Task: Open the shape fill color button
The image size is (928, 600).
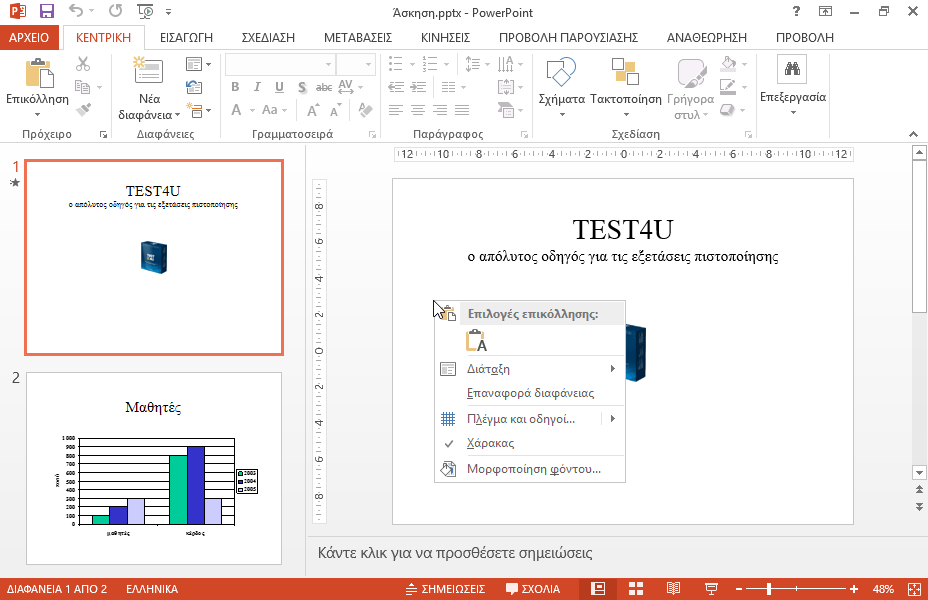Action: (x=728, y=63)
